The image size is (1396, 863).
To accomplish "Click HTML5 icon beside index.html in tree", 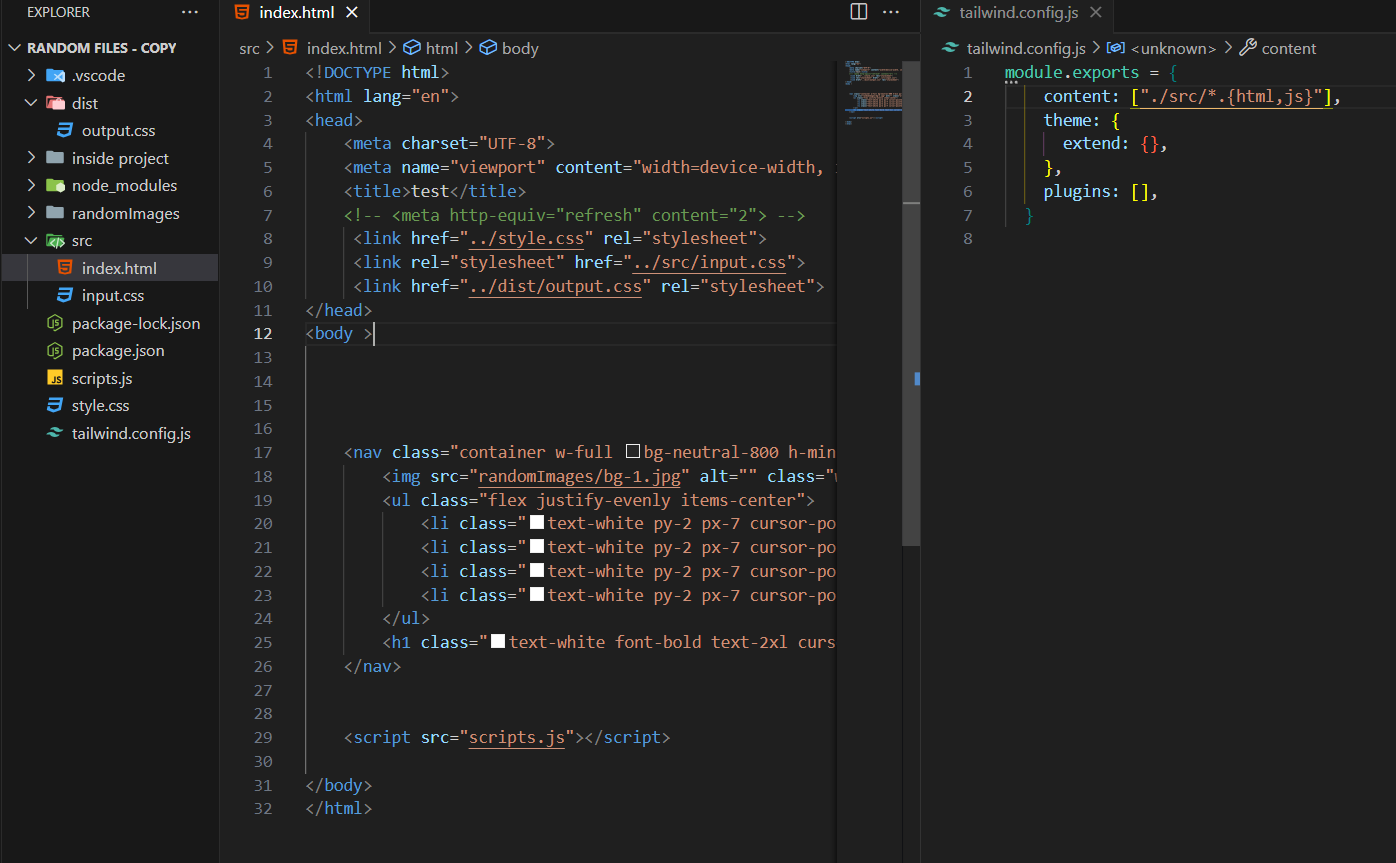I will coord(65,268).
